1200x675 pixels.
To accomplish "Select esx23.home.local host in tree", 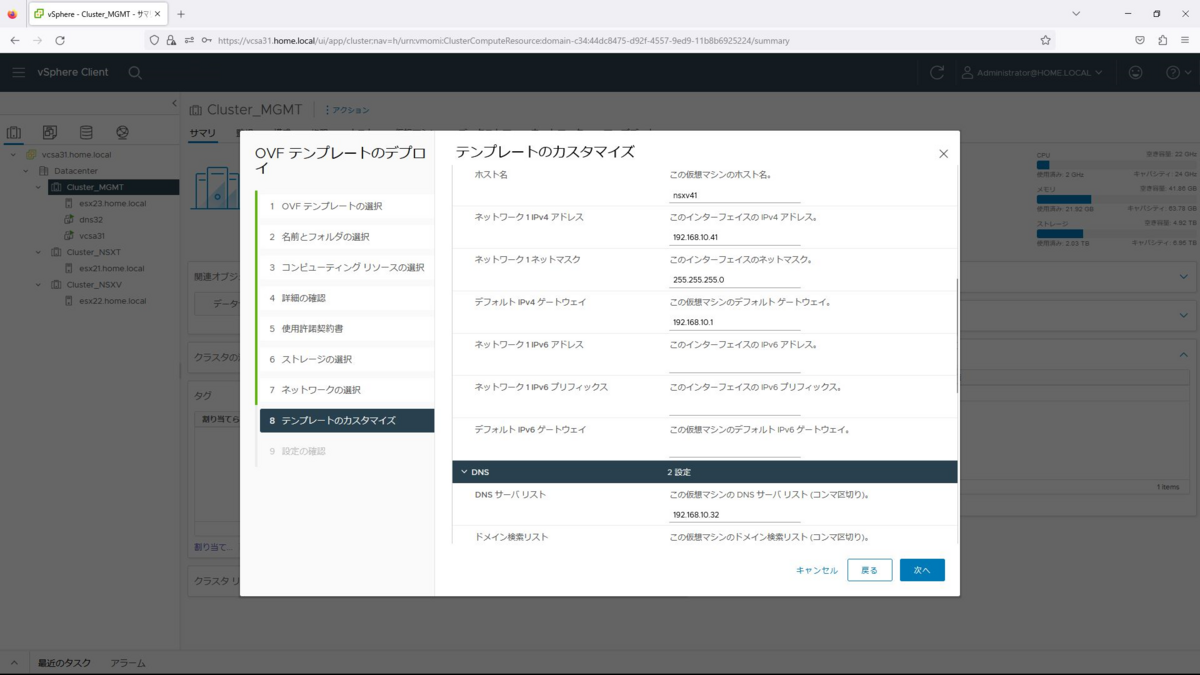I will [x=112, y=203].
